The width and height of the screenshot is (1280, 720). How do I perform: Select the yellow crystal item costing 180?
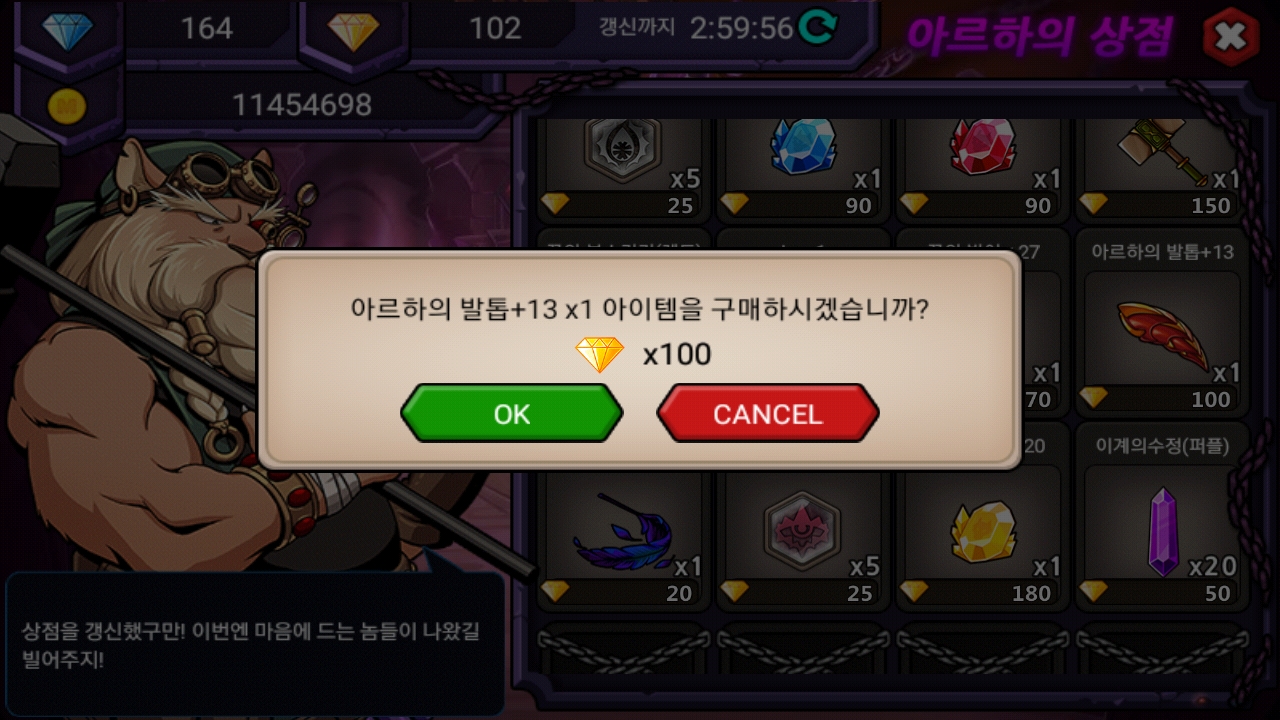(983, 540)
